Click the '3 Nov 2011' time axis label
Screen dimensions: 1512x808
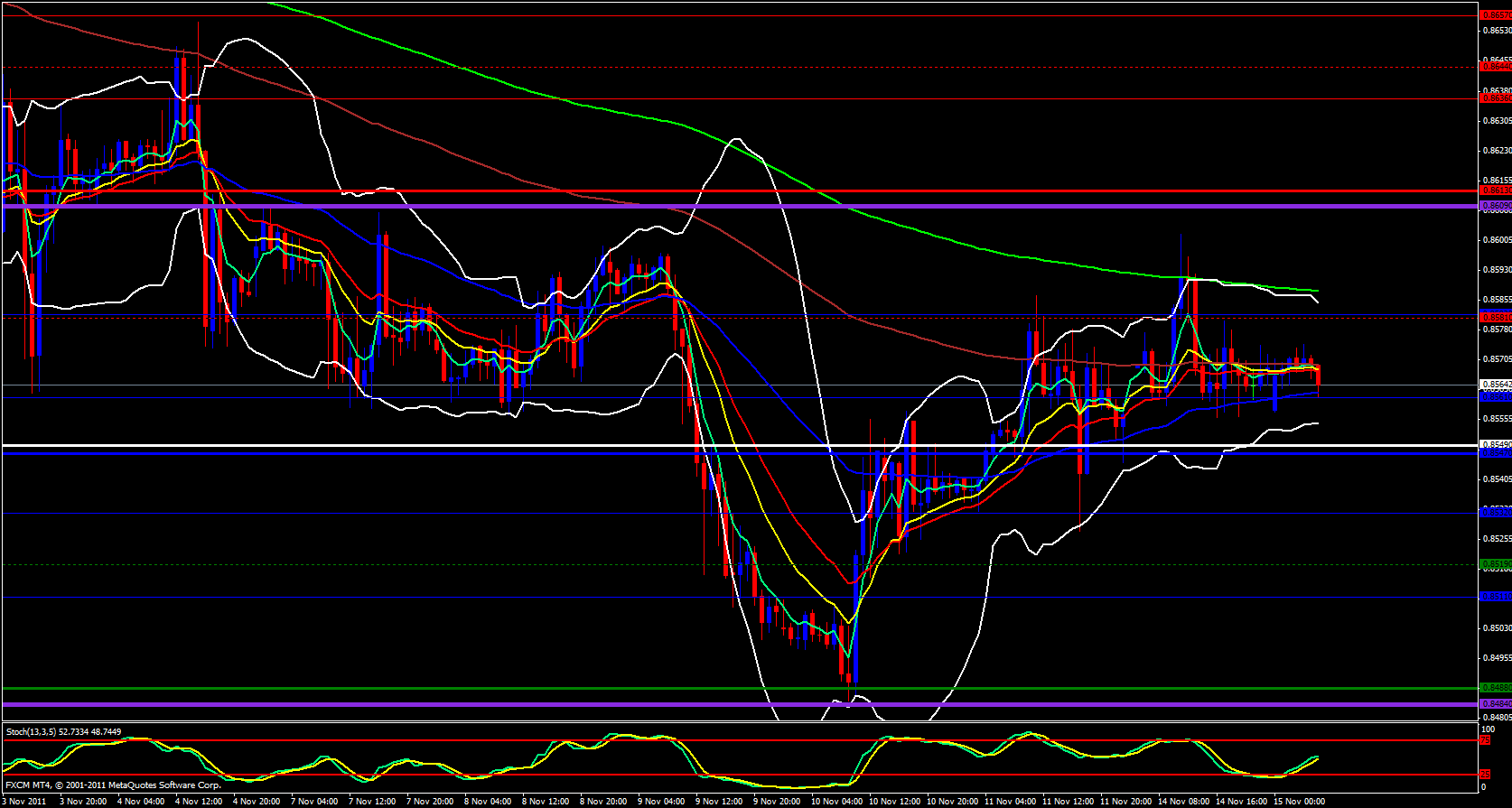click(x=25, y=801)
